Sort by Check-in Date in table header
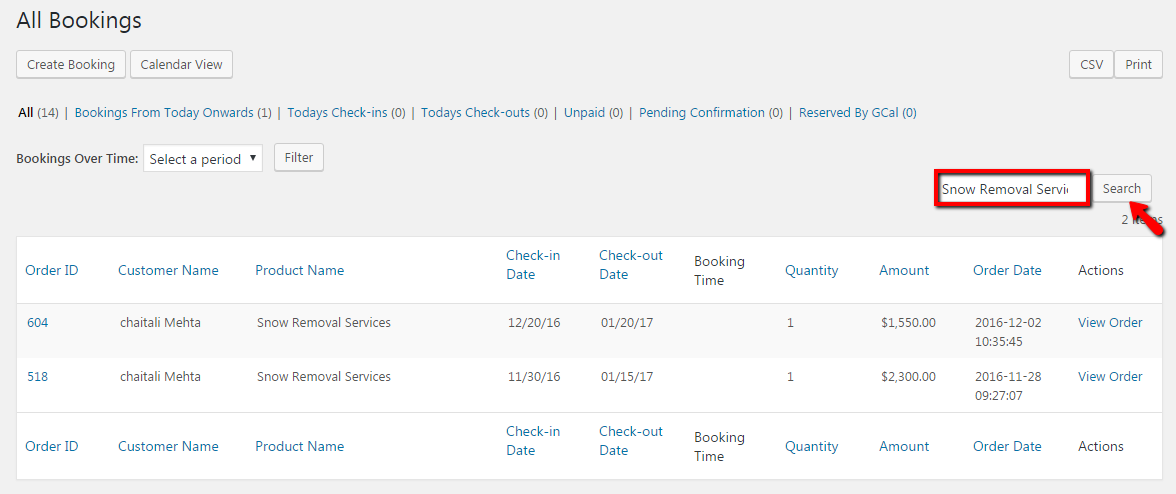Screen dimensions: 1176x494 point(533,265)
